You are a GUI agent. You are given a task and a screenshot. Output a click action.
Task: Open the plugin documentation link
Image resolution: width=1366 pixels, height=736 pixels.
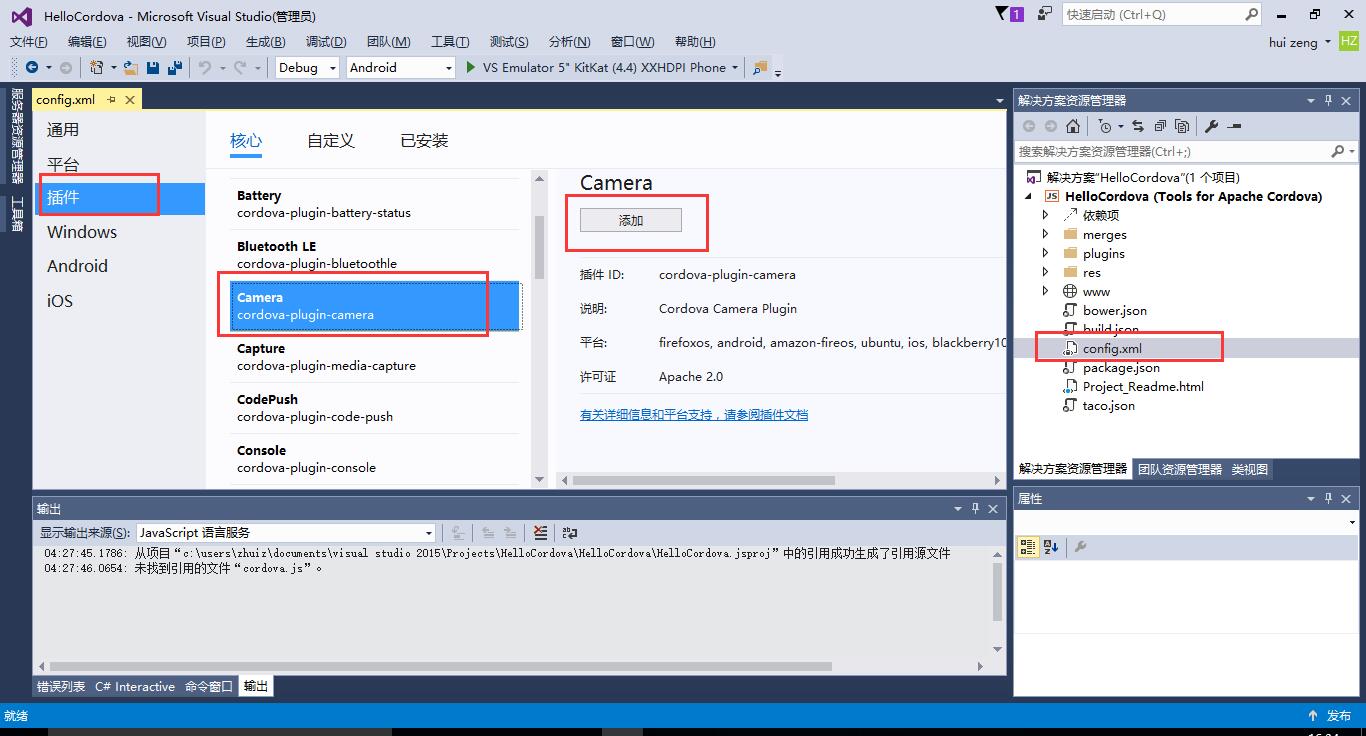click(x=694, y=414)
